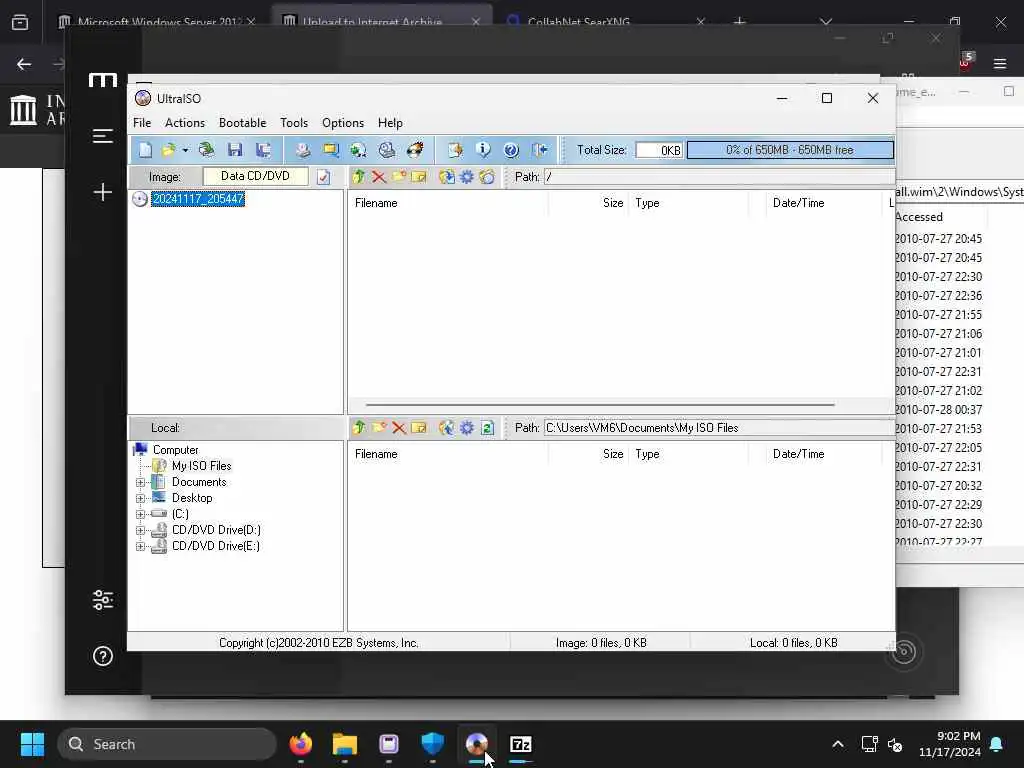Click Extract icon in Image pane toolbar
Viewport: 1024px width, 768px height.
[x=447, y=177]
